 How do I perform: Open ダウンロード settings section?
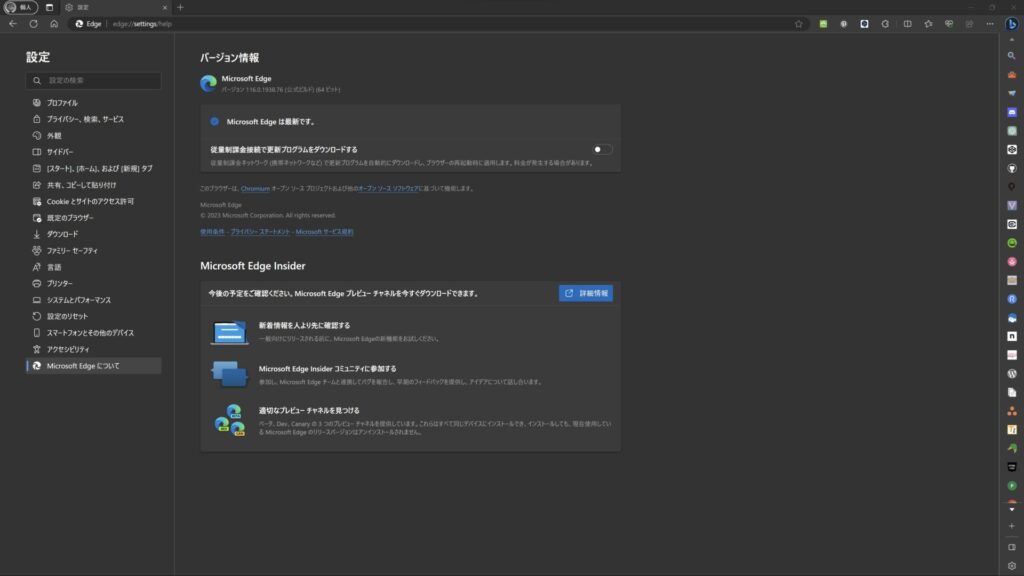coord(93,234)
